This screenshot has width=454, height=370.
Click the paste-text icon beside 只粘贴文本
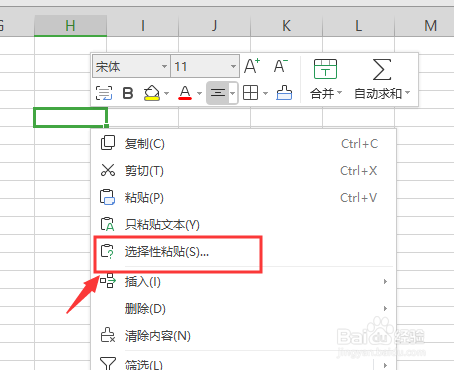click(108, 224)
